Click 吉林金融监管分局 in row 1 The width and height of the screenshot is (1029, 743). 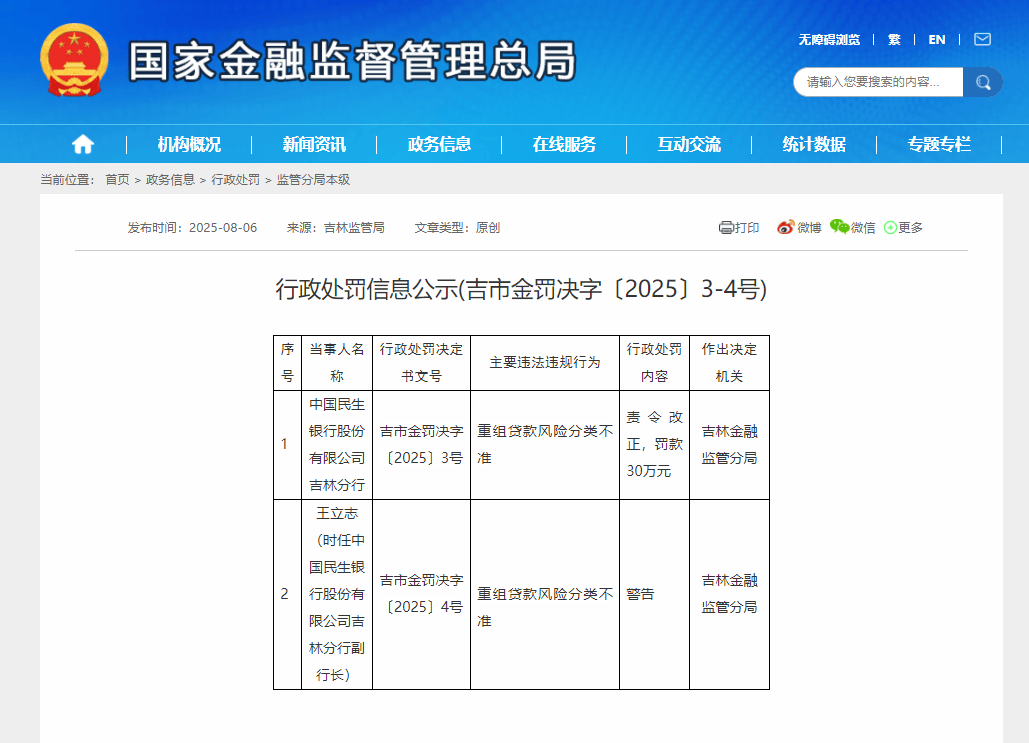[x=729, y=445]
